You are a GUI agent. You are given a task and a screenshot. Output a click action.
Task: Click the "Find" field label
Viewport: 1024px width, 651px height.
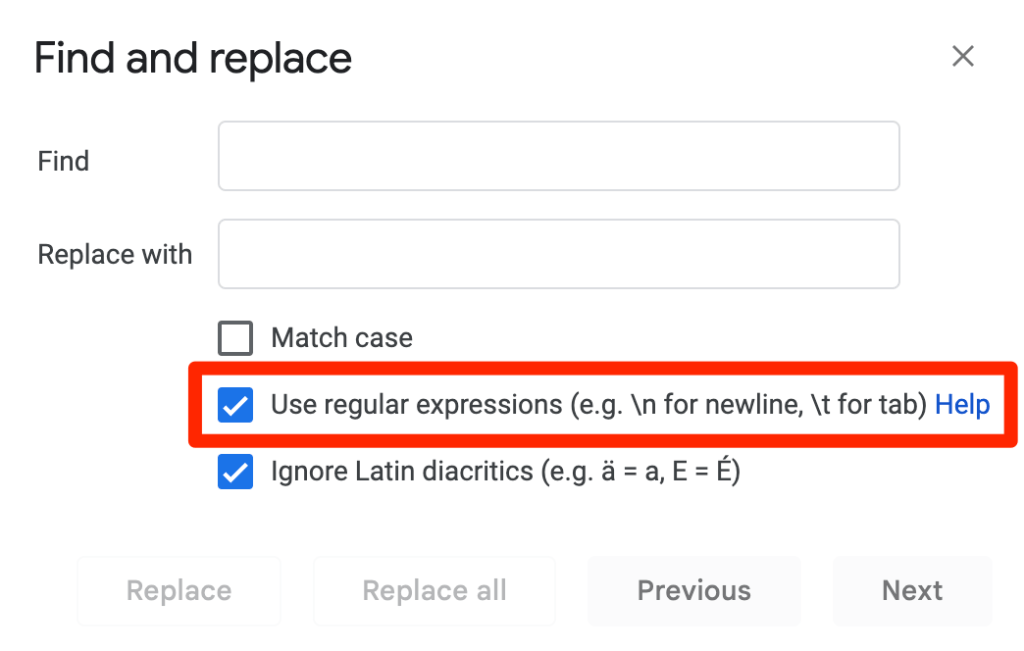64,161
